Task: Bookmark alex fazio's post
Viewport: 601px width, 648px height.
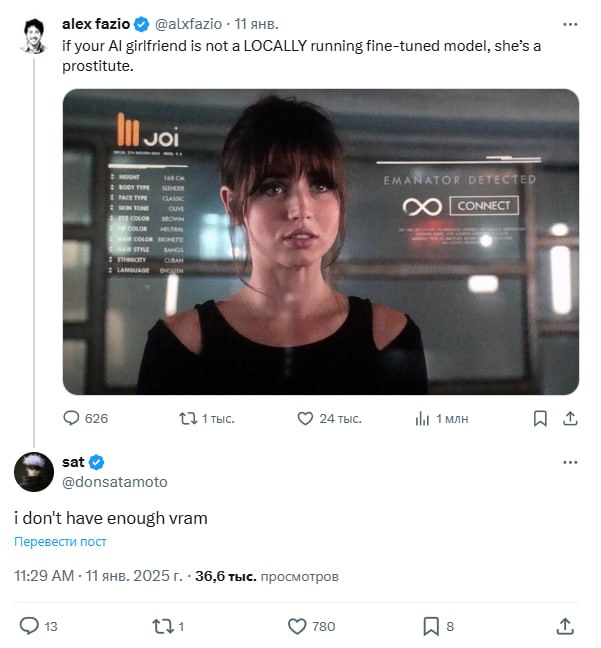Action: [x=540, y=418]
